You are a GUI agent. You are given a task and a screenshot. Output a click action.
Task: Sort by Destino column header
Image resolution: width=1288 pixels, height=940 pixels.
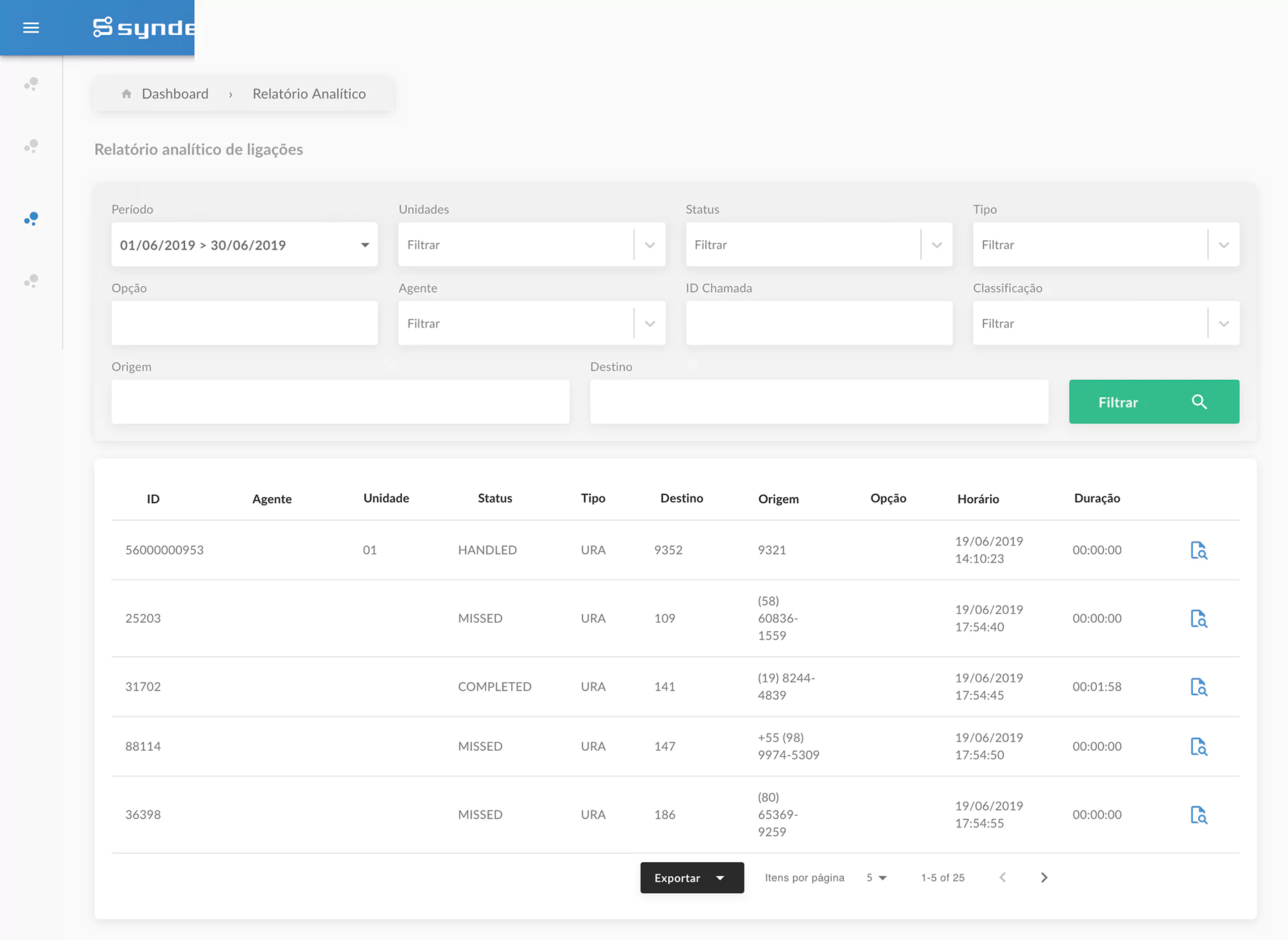682,498
